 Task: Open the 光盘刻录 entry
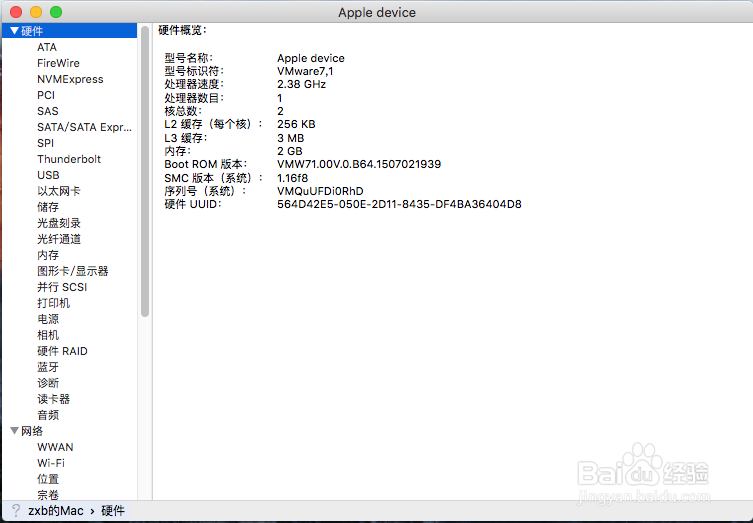pos(59,223)
